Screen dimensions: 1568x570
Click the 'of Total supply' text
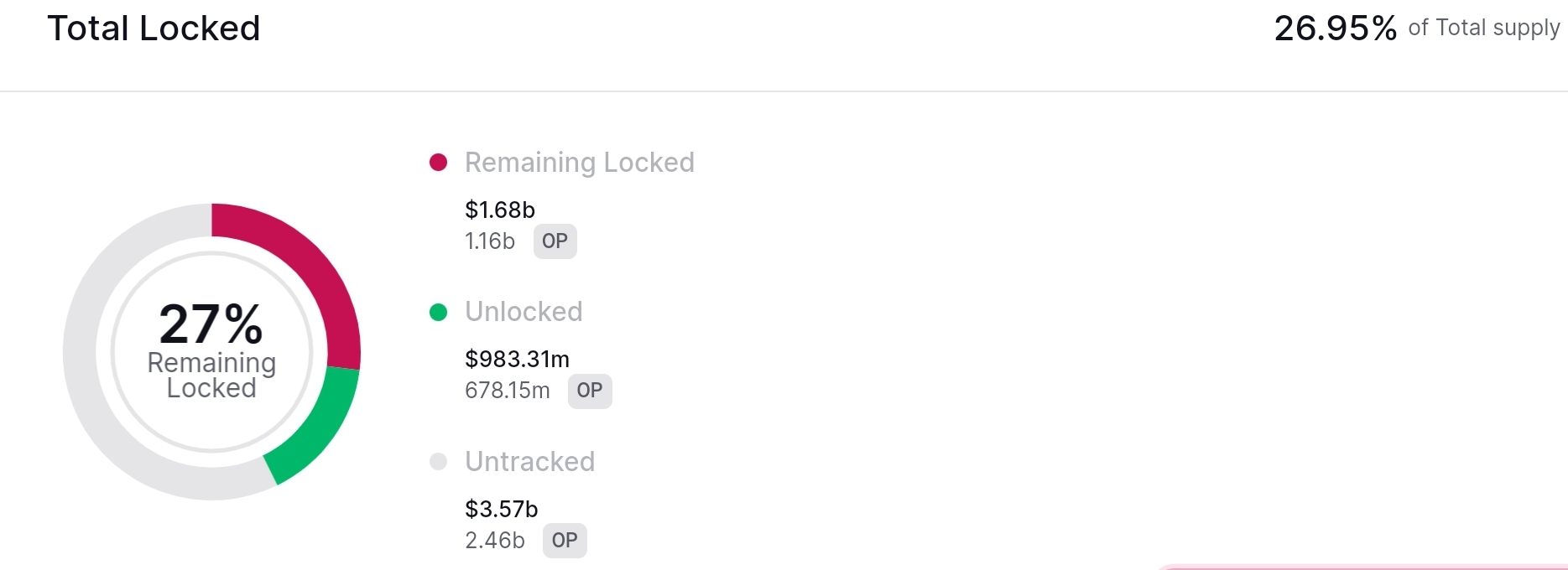(1484, 28)
